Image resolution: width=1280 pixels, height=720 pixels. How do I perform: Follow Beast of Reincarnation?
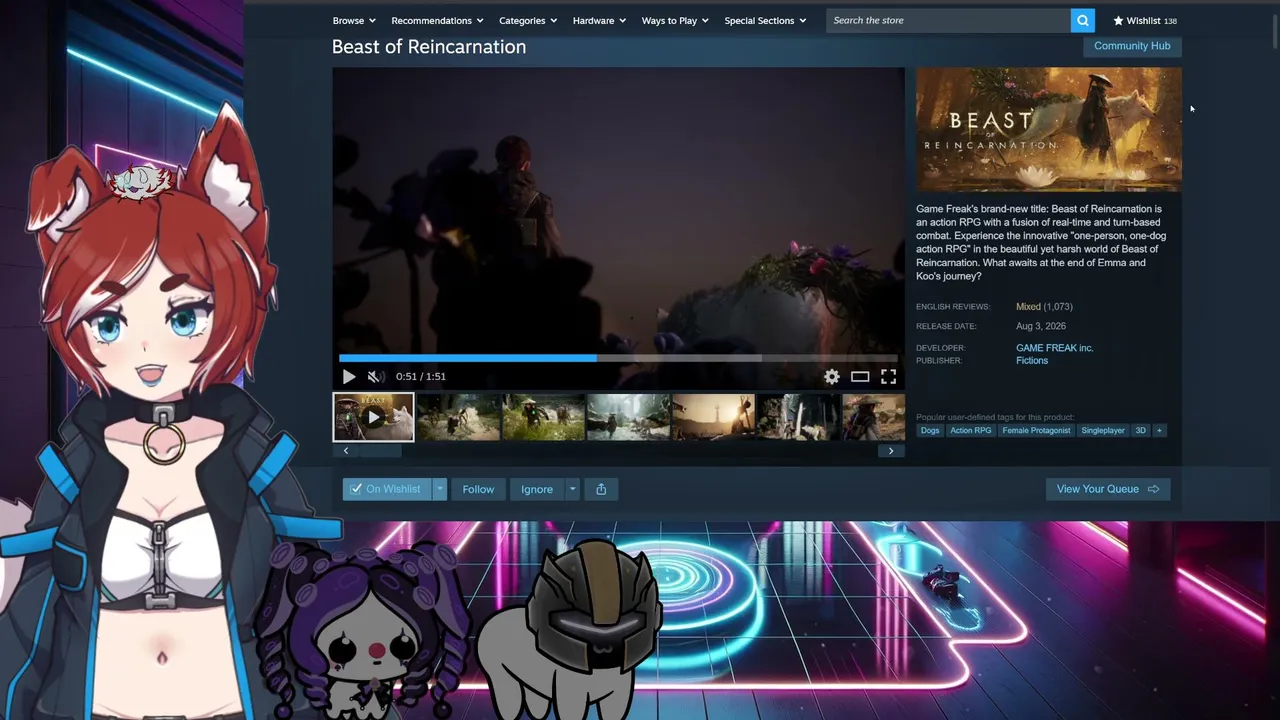click(x=478, y=489)
